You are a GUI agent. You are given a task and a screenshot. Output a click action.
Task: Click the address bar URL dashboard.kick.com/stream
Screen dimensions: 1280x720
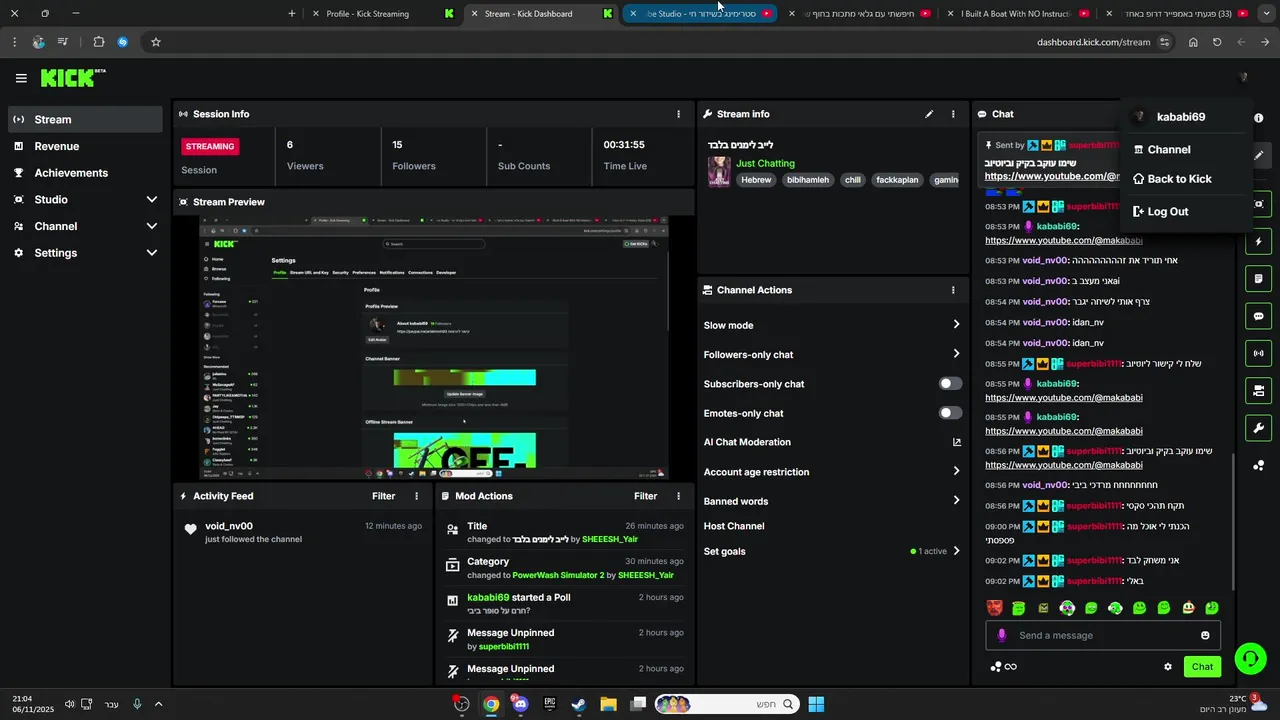point(1094,42)
